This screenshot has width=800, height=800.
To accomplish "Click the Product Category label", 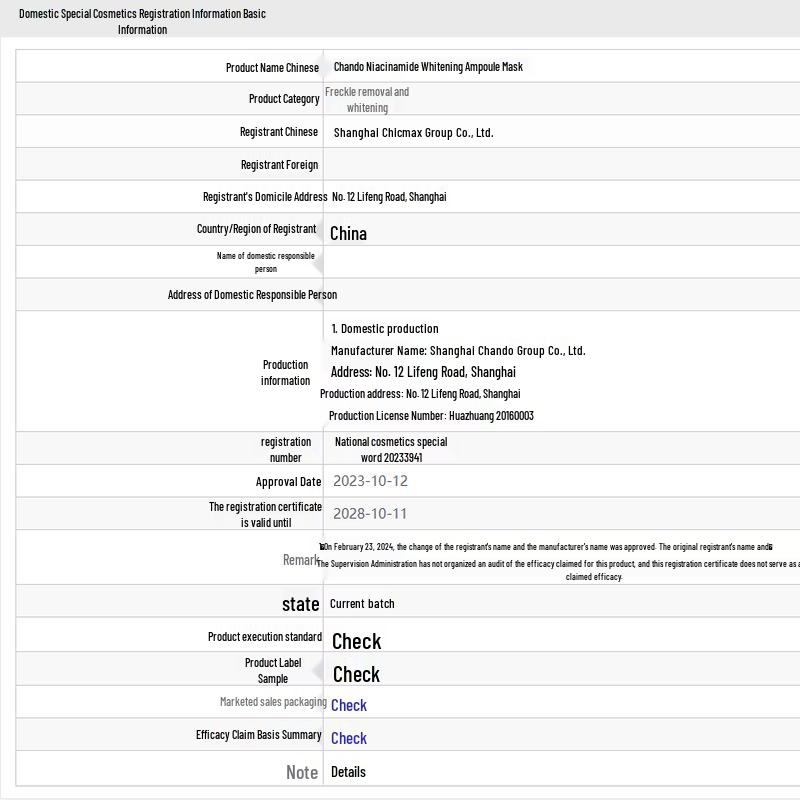I will 284,99.
